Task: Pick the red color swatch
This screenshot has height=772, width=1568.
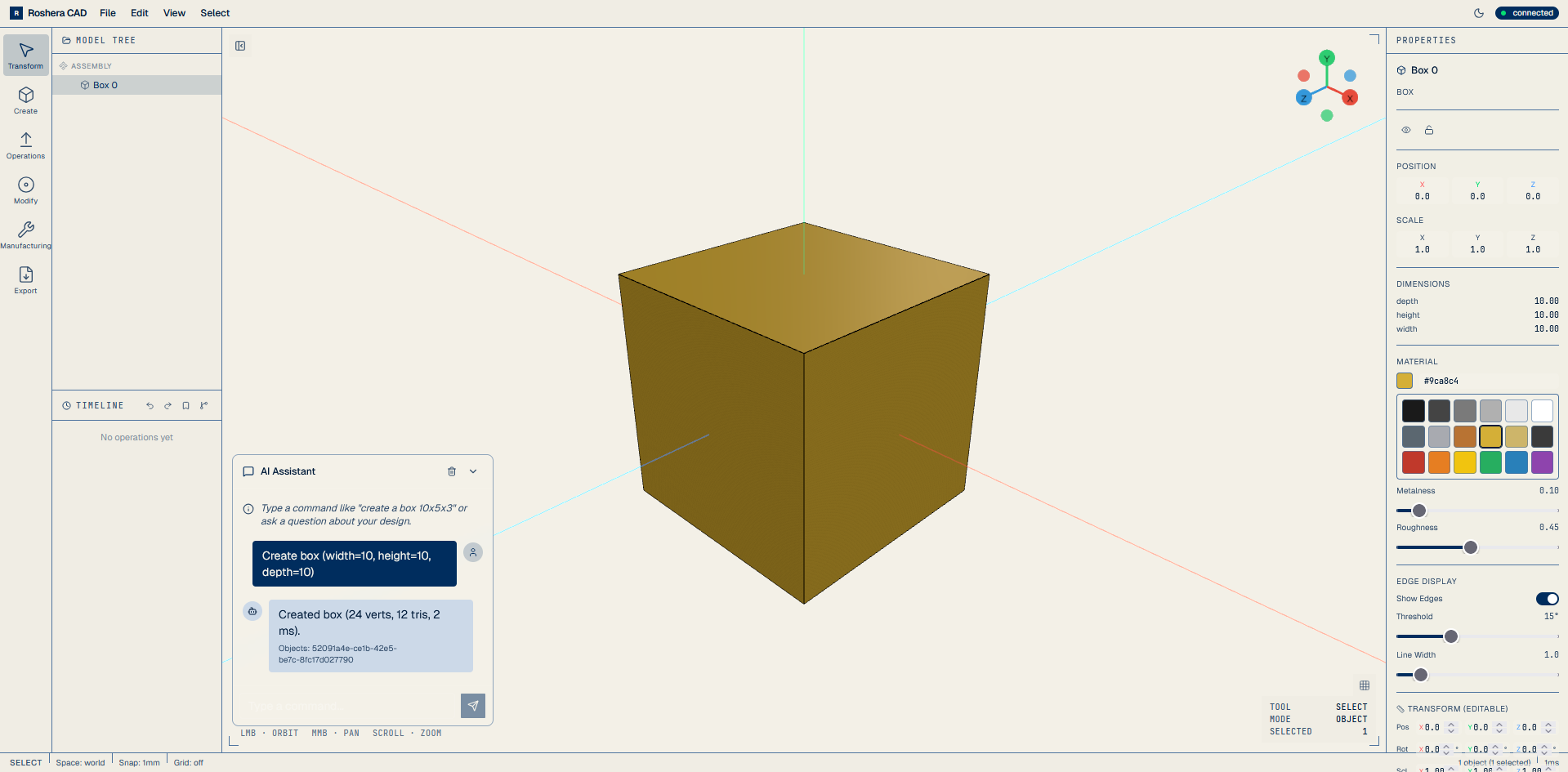Action: (1414, 462)
